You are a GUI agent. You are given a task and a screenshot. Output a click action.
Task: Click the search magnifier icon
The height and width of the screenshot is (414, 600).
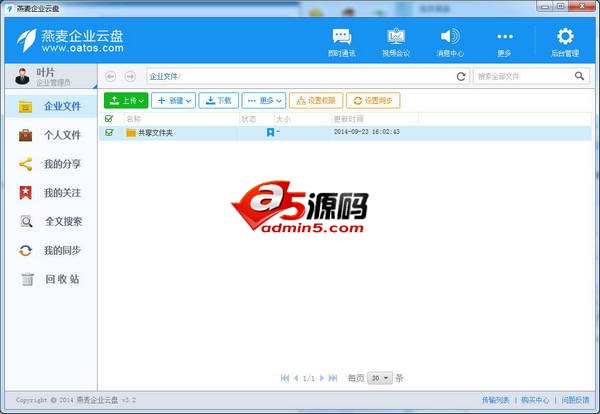[x=579, y=76]
